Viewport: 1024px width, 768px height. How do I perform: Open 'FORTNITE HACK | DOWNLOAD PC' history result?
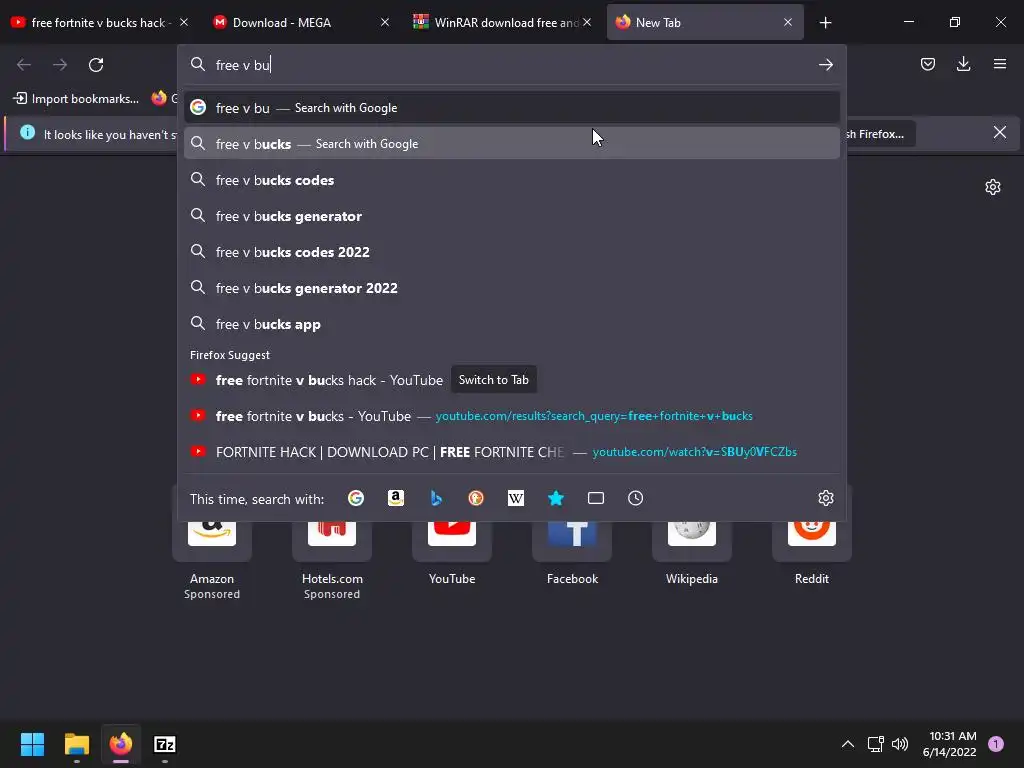511,452
